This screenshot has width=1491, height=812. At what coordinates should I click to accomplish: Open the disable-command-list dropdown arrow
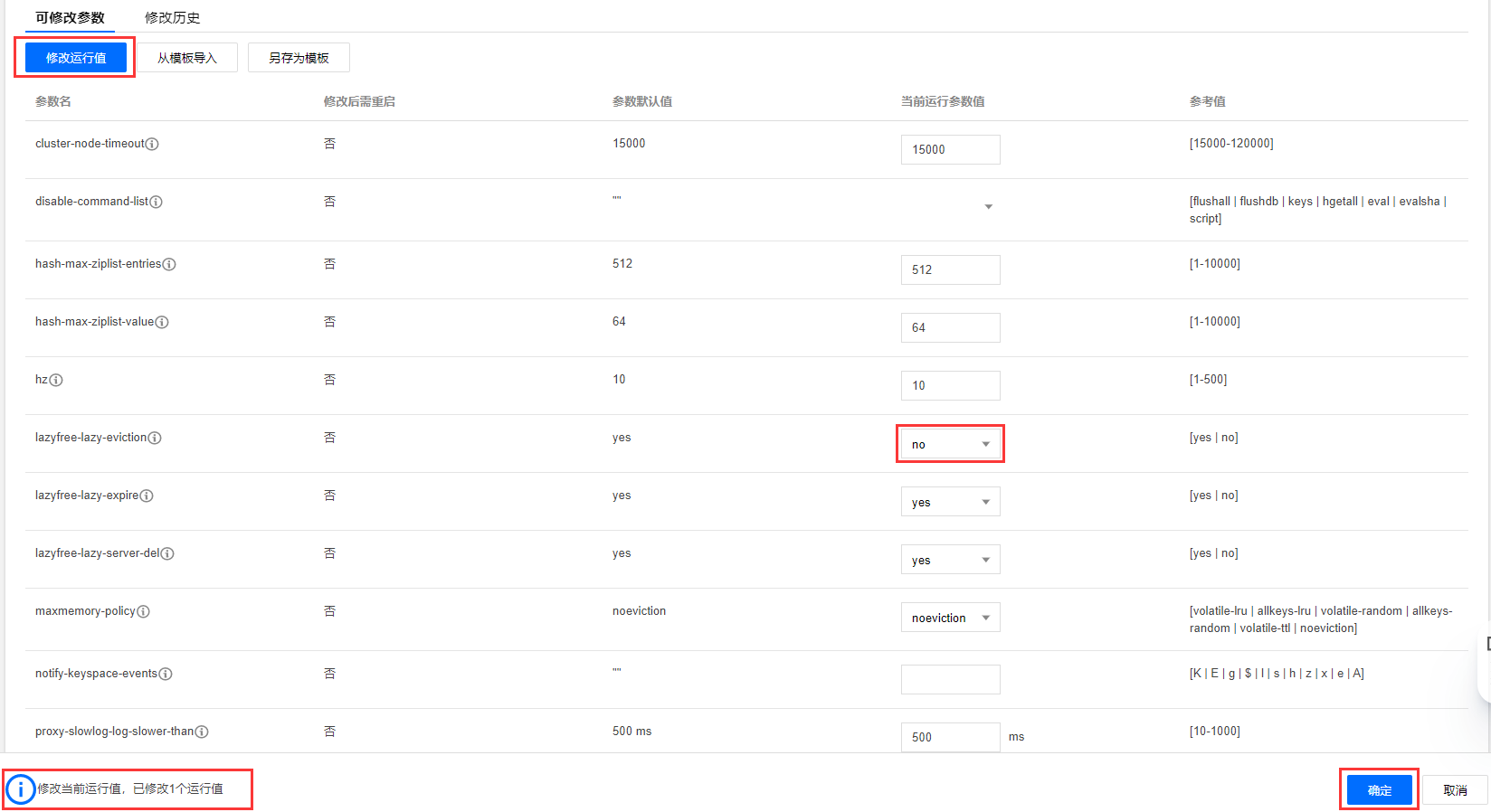pos(988,207)
